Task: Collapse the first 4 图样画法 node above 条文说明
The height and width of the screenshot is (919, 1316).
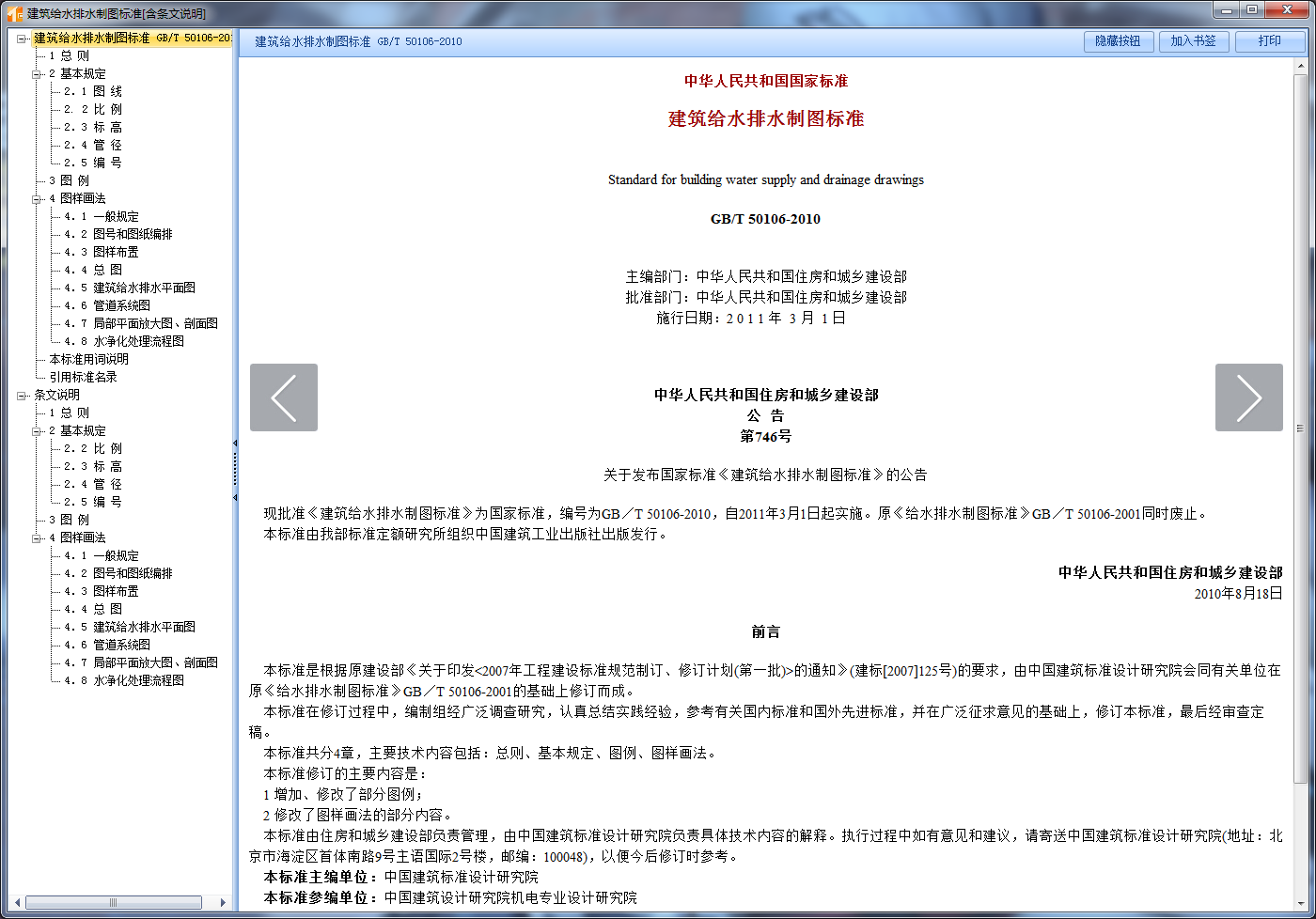Action: click(x=37, y=199)
